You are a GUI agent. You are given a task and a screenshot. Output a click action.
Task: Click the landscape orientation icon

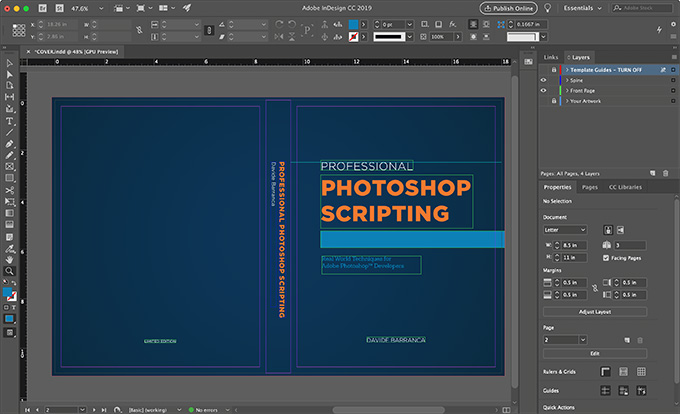(621, 230)
